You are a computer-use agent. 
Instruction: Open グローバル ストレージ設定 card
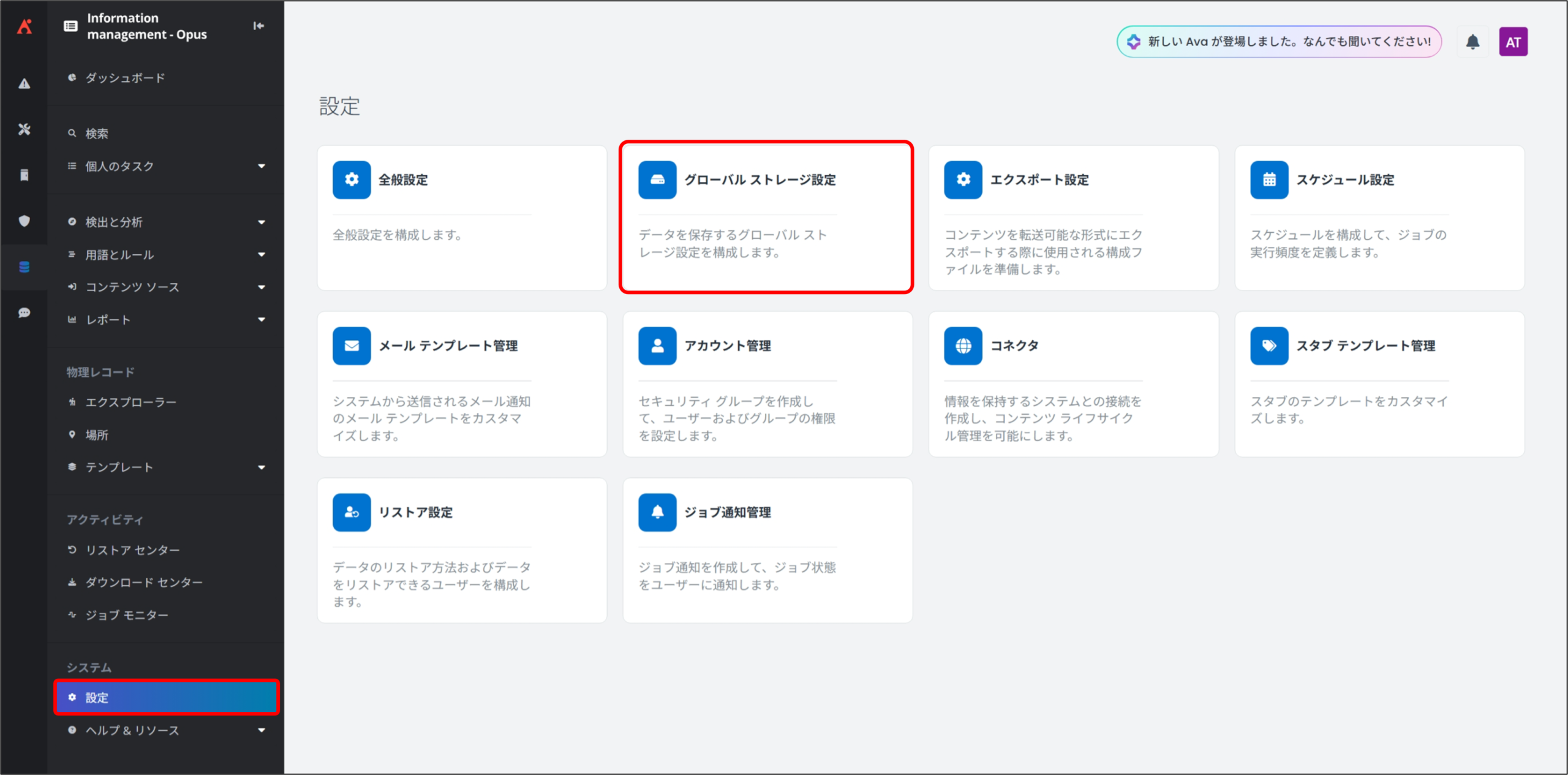[x=766, y=217]
